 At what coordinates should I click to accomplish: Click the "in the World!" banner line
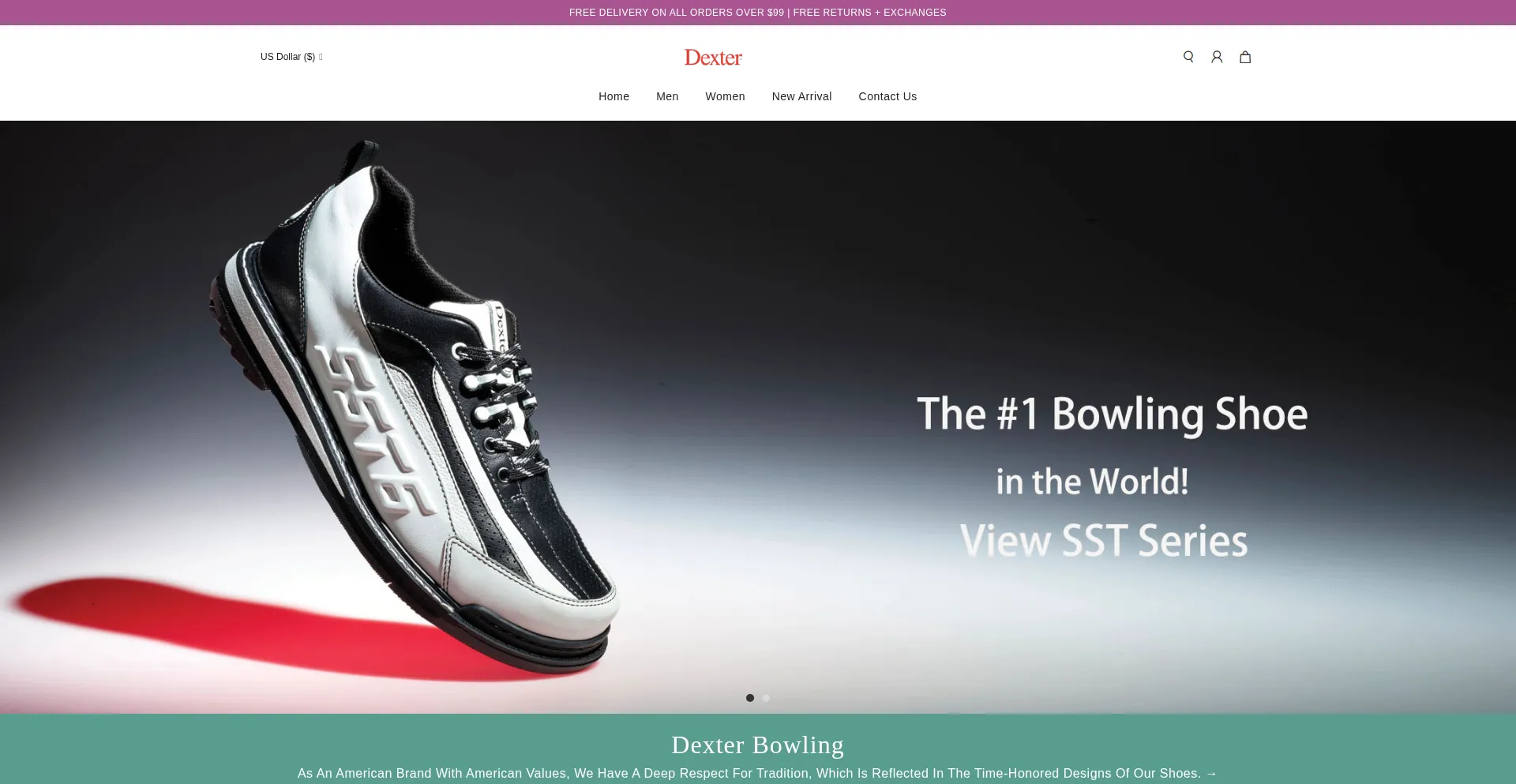(x=1092, y=482)
